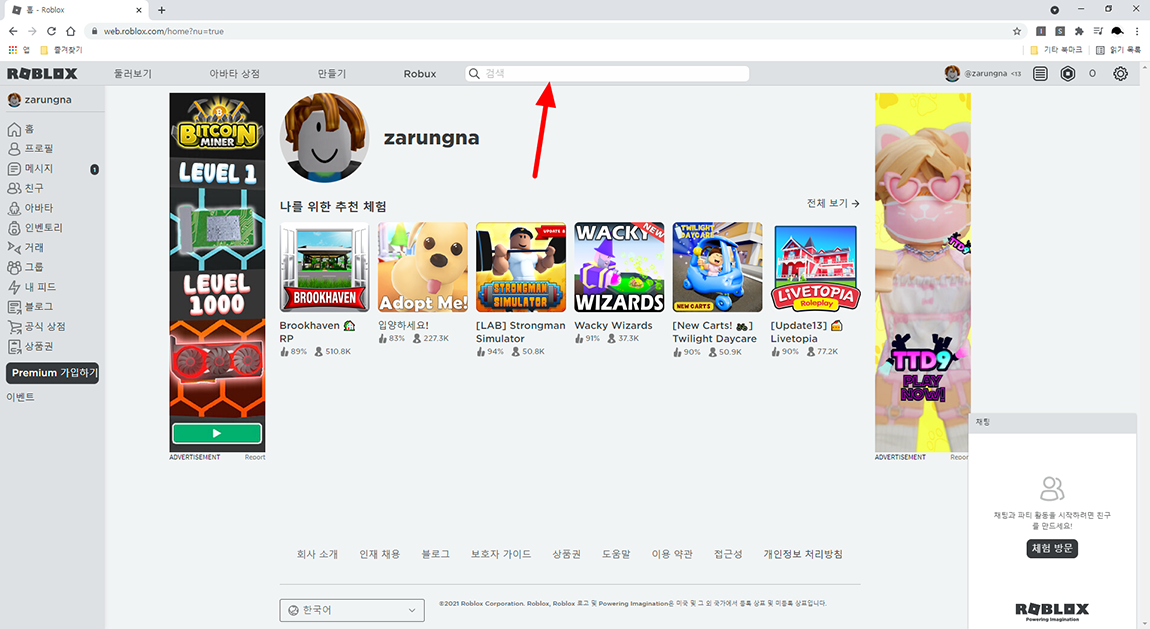
Task: Click the 채팅 chat panel header
Action: click(1052, 422)
